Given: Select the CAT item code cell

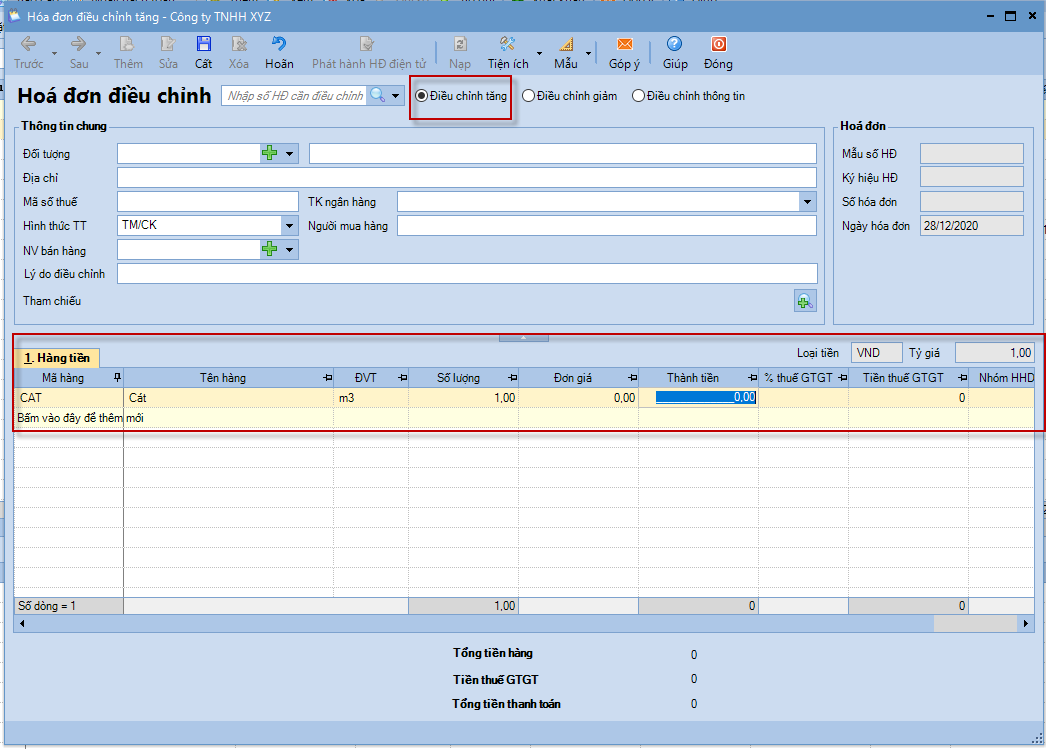Looking at the screenshot, I should coord(69,398).
